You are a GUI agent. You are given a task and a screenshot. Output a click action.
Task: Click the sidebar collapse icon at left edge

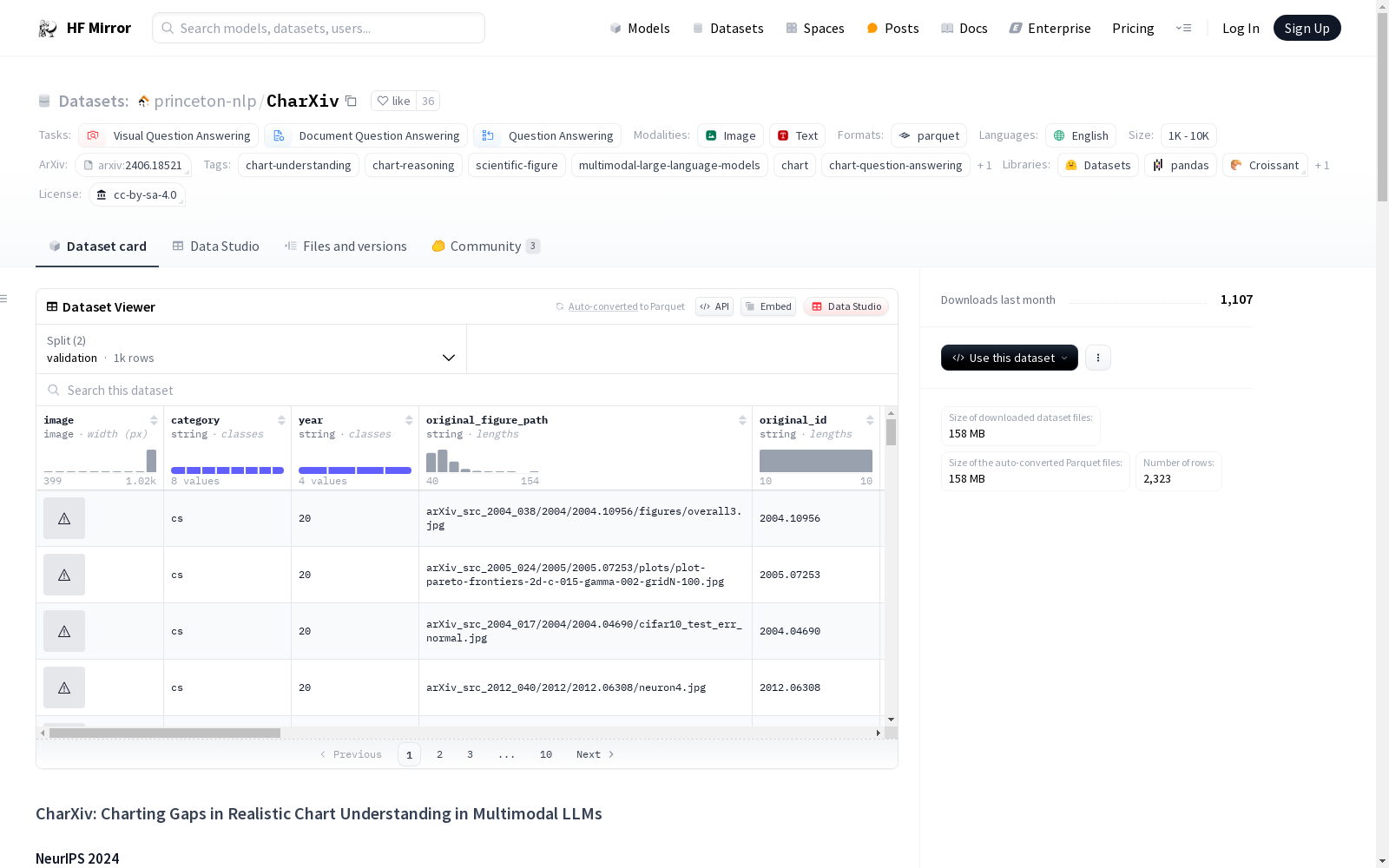pos(3,299)
